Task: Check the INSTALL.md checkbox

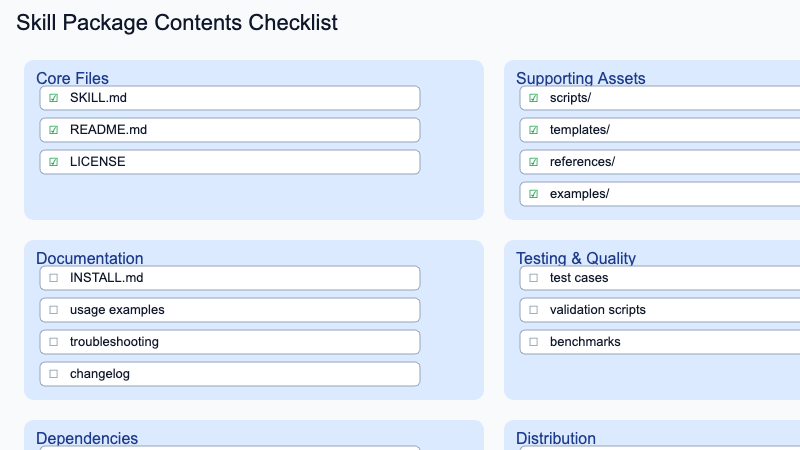Action: 54,278
